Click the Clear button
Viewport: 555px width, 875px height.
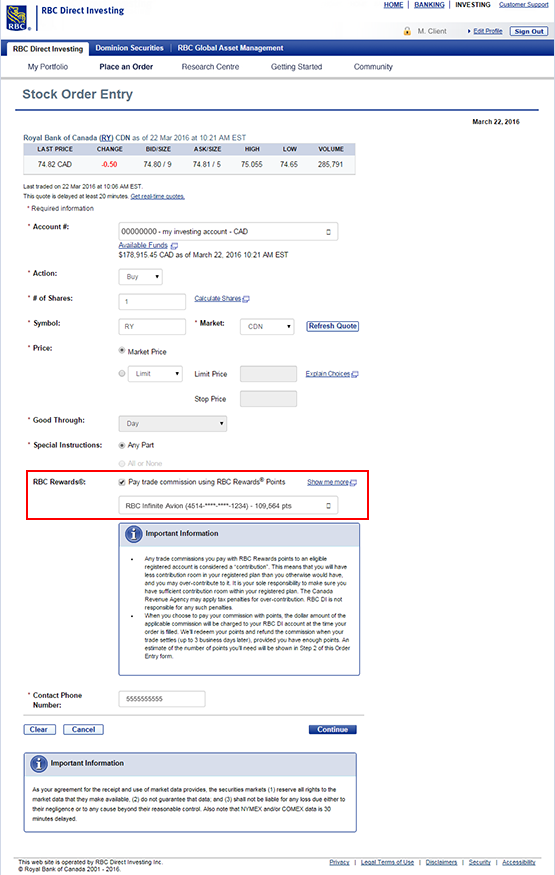click(x=39, y=730)
